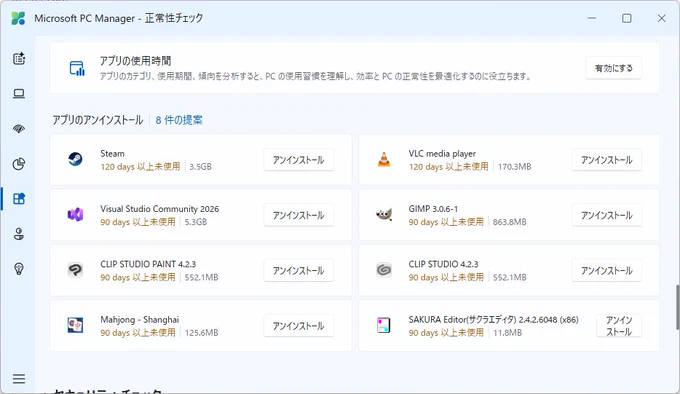Click the GIMP 3.0.6-1 name text
The width and height of the screenshot is (680, 394).
point(433,208)
